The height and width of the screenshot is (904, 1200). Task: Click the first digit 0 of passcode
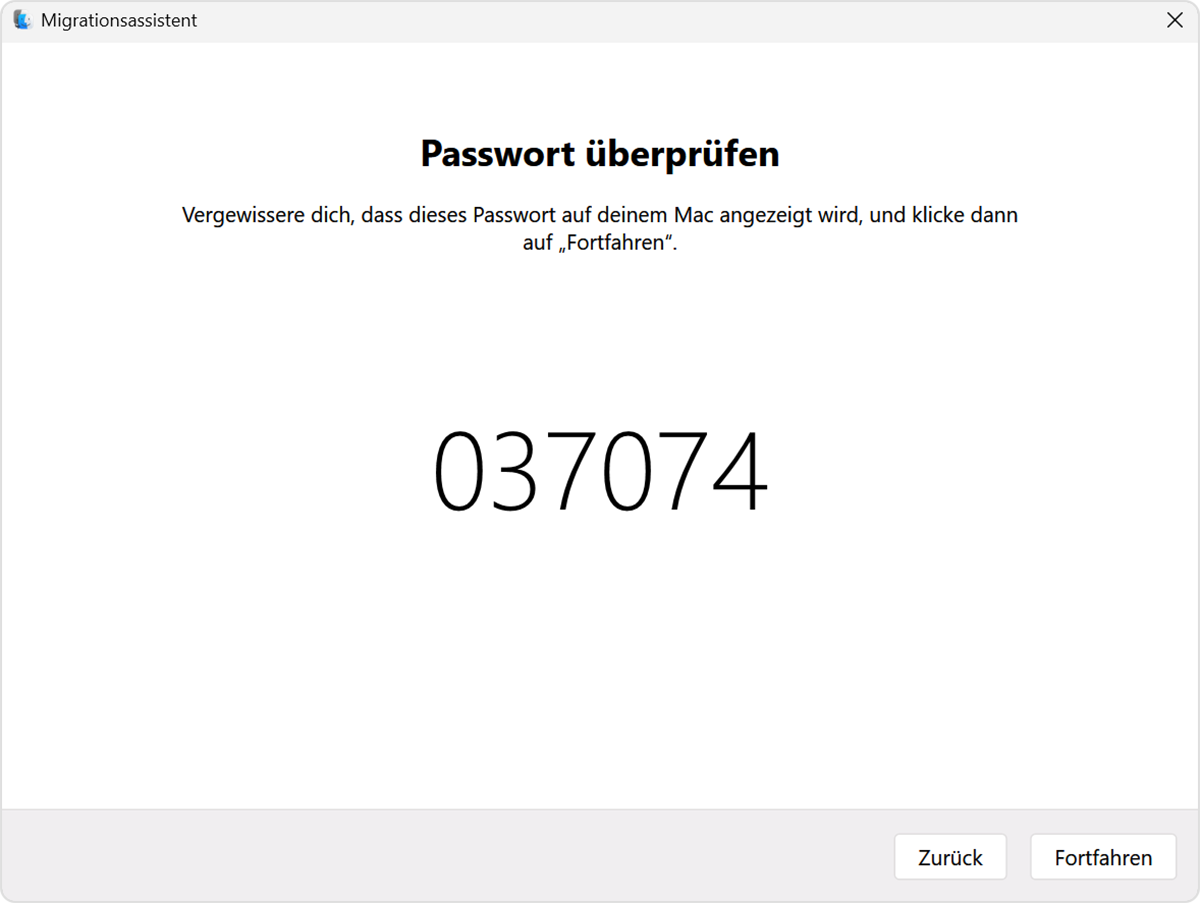[x=459, y=471]
